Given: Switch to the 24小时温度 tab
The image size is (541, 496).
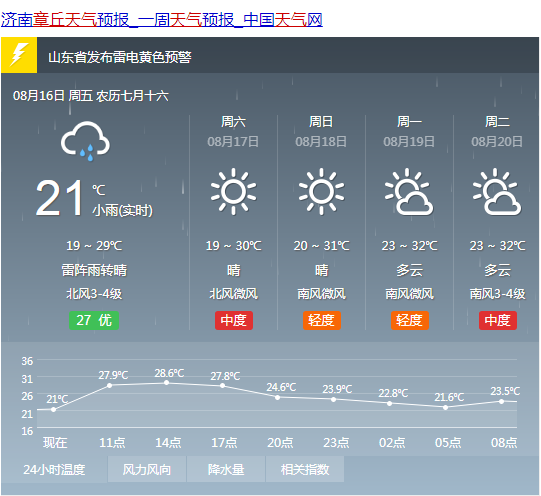Looking at the screenshot, I should [54, 469].
